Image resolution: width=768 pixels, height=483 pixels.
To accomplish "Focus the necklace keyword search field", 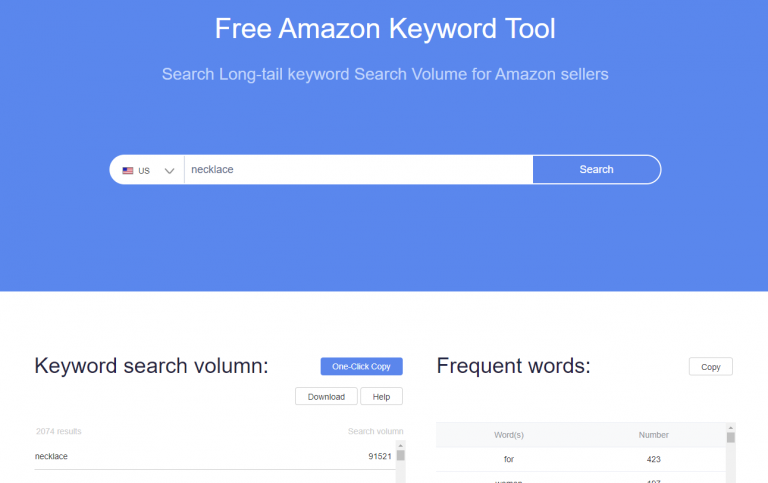I will pos(359,169).
